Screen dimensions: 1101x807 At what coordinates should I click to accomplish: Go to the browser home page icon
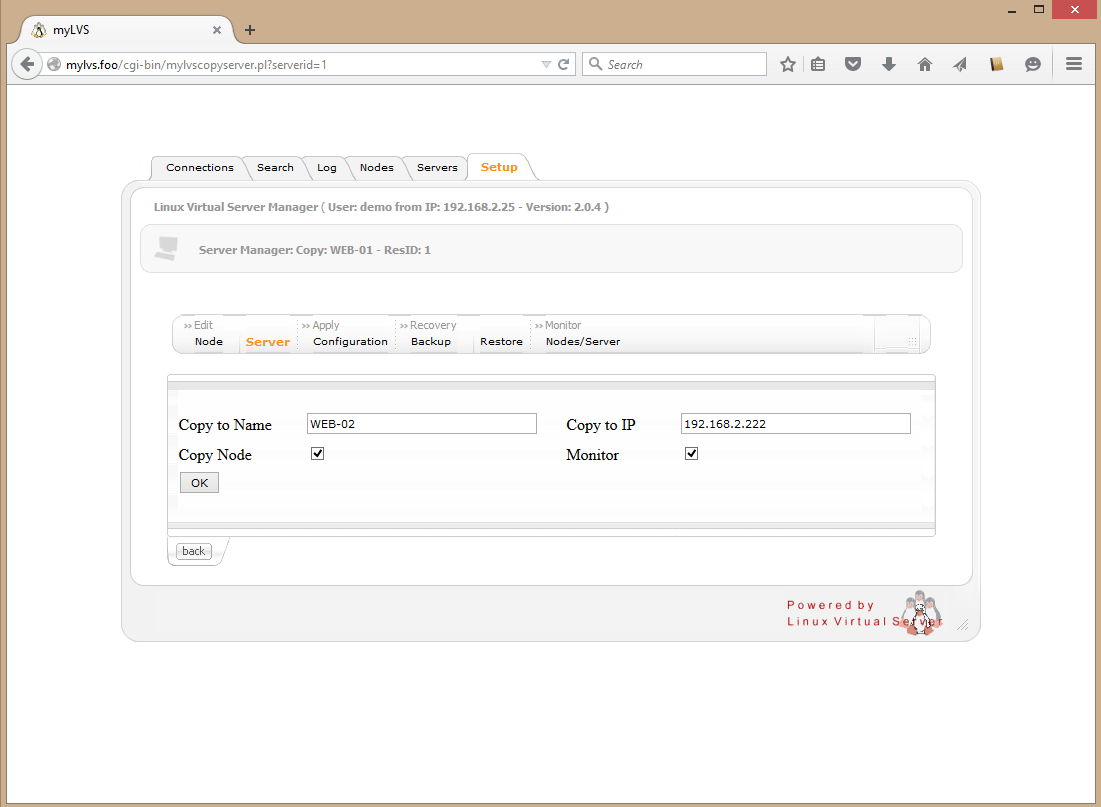pos(924,64)
